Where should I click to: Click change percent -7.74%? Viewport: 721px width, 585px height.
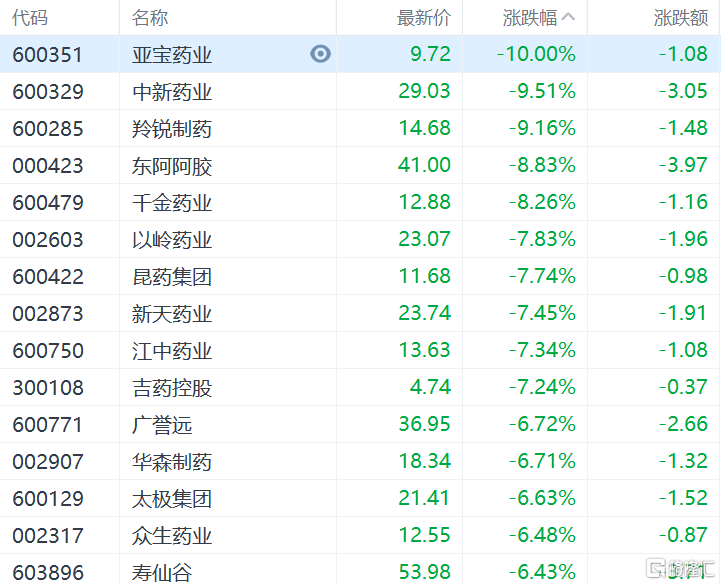[x=542, y=276]
